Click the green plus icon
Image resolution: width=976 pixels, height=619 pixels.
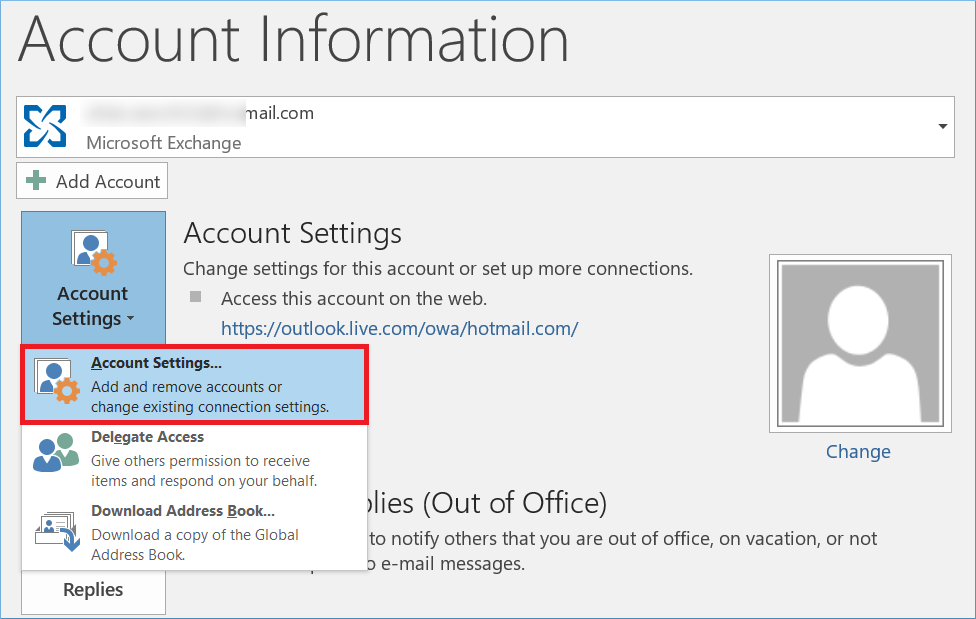[x=37, y=181]
